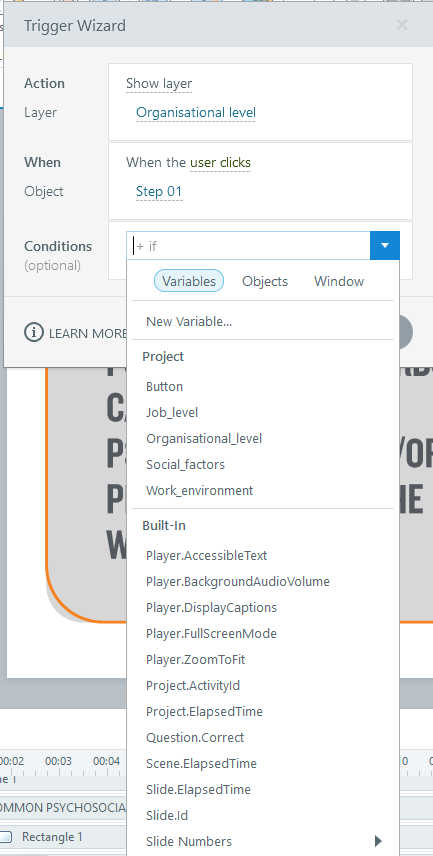
Task: Click the 00:03 mark on timeline ruler
Action: pyautogui.click(x=58, y=761)
